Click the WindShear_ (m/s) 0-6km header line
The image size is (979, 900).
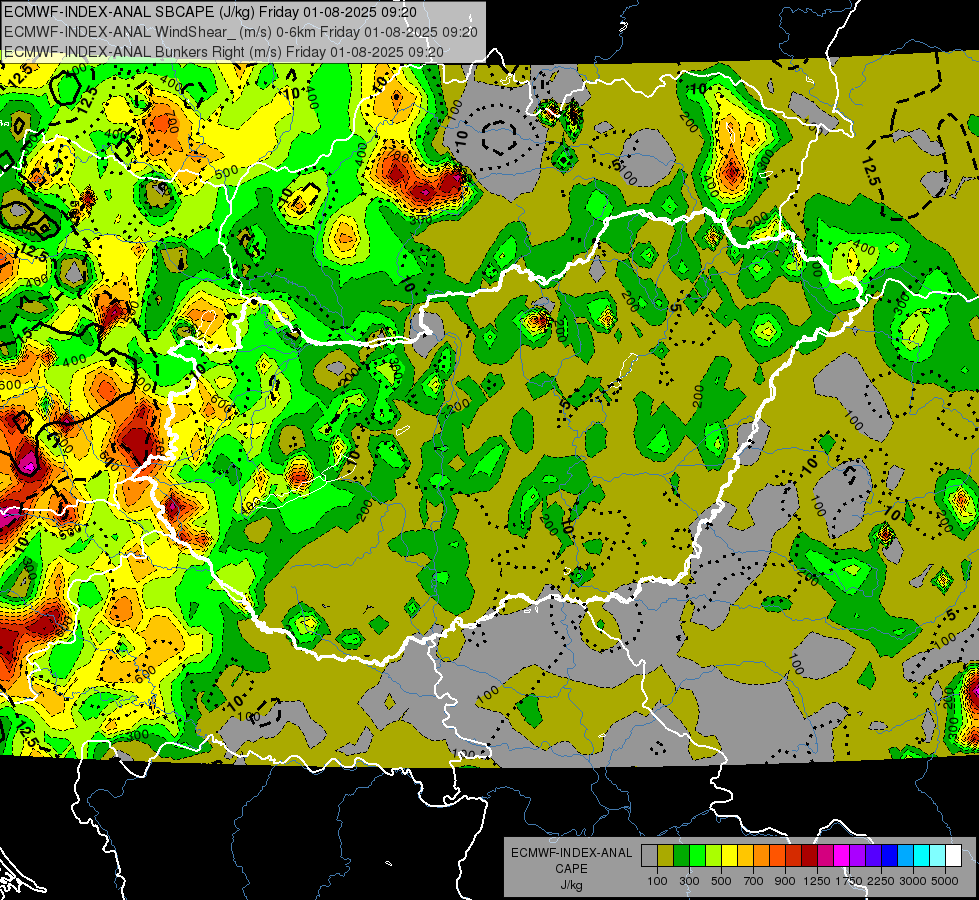[x=241, y=32]
